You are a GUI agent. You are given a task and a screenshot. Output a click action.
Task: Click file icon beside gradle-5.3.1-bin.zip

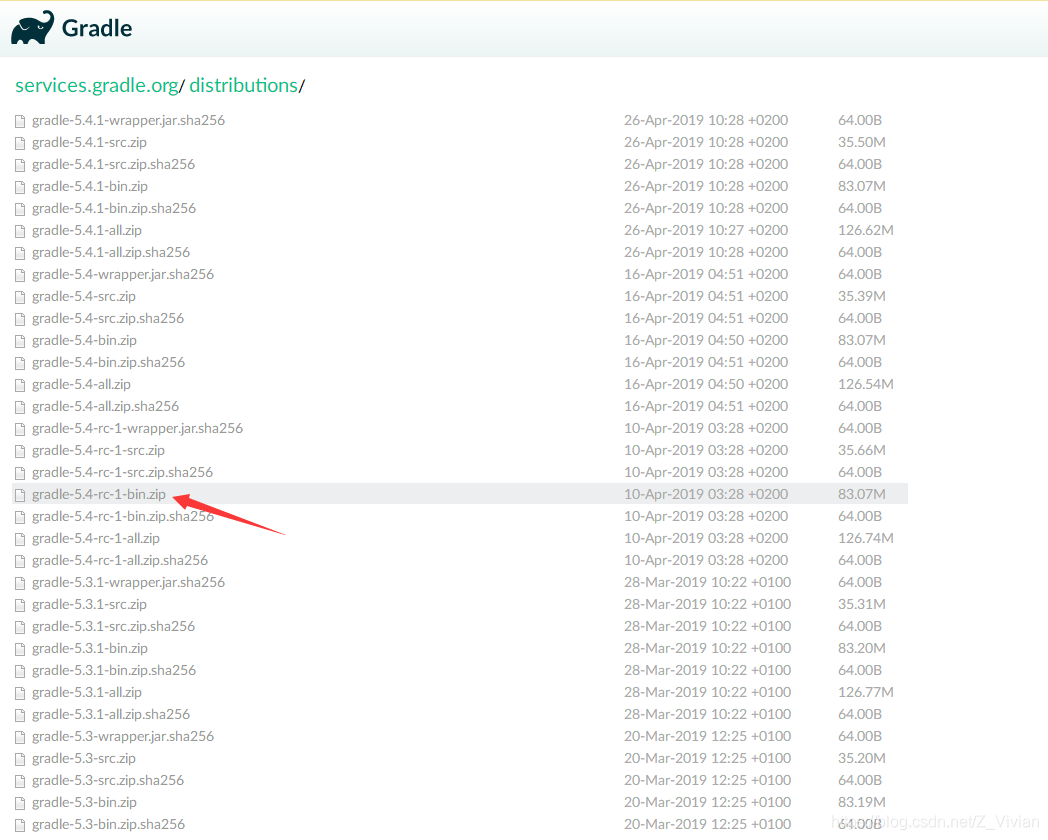[x=20, y=650]
